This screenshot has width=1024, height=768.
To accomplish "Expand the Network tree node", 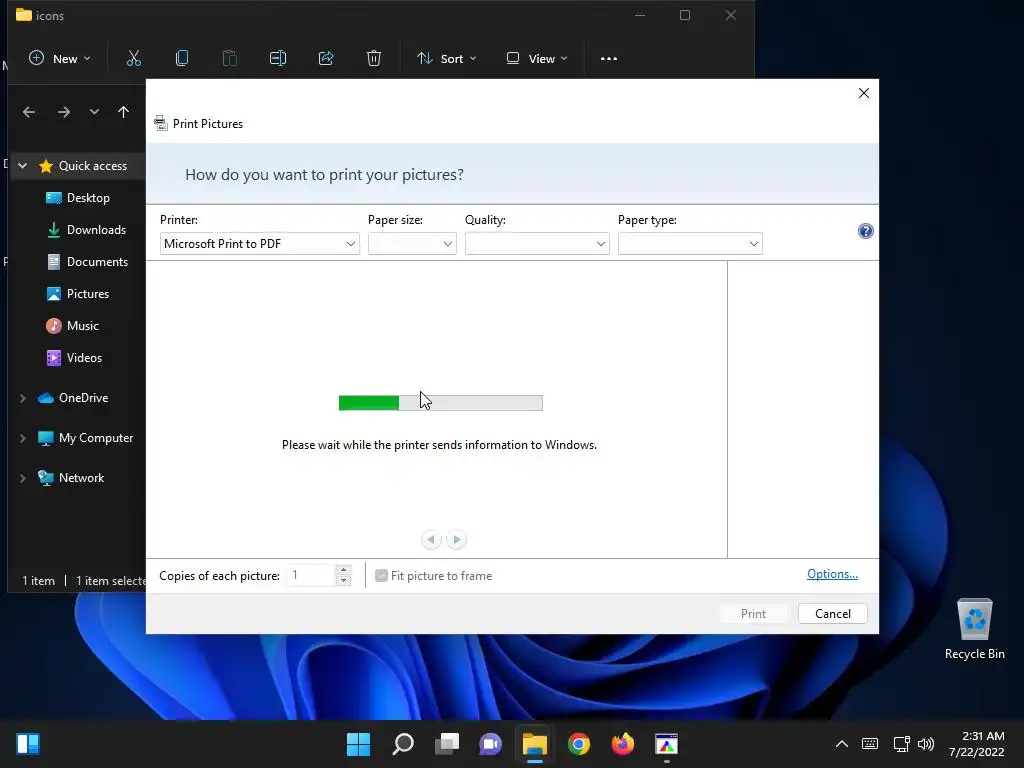I will [x=23, y=478].
